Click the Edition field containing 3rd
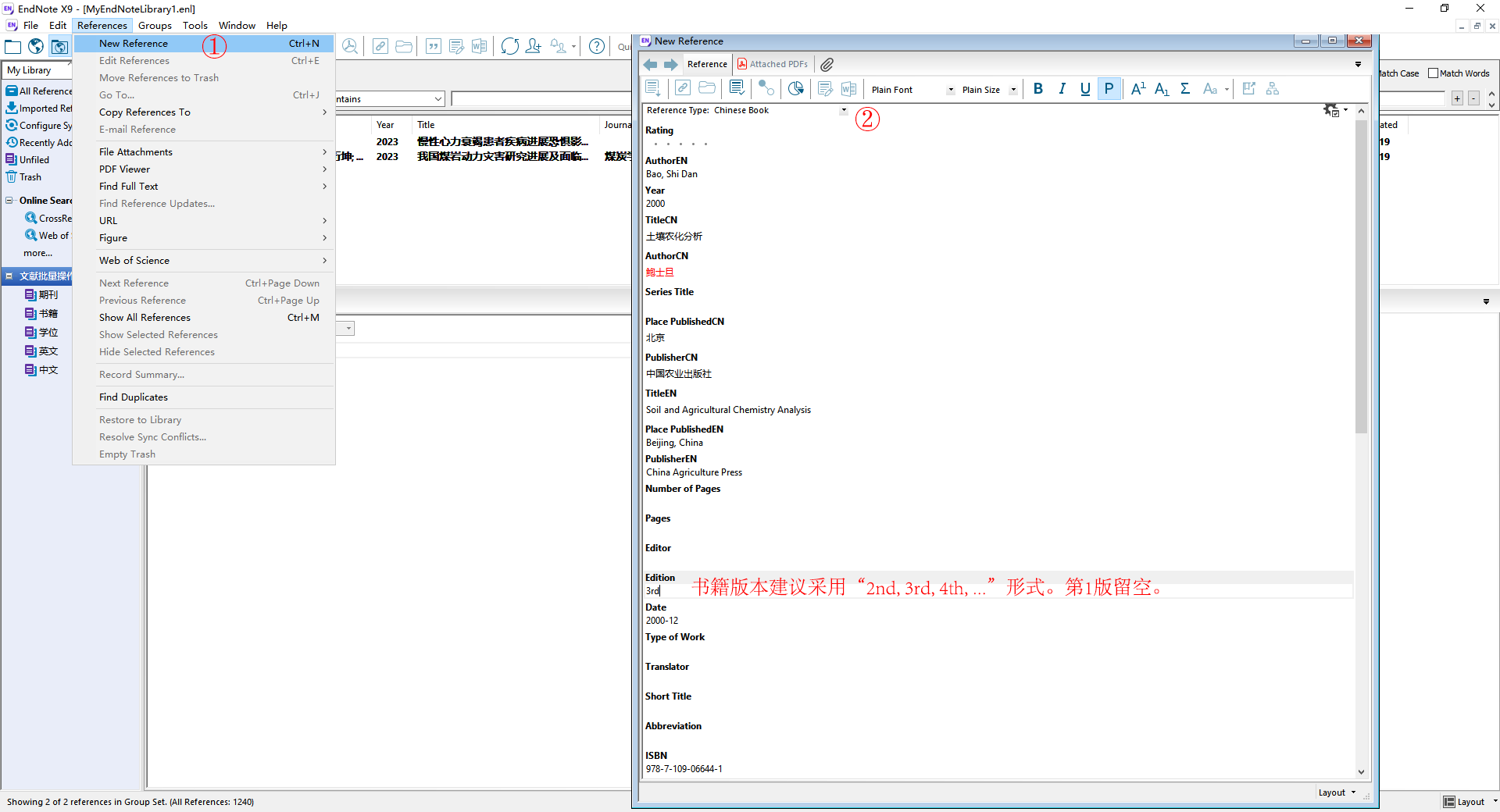 point(998,591)
